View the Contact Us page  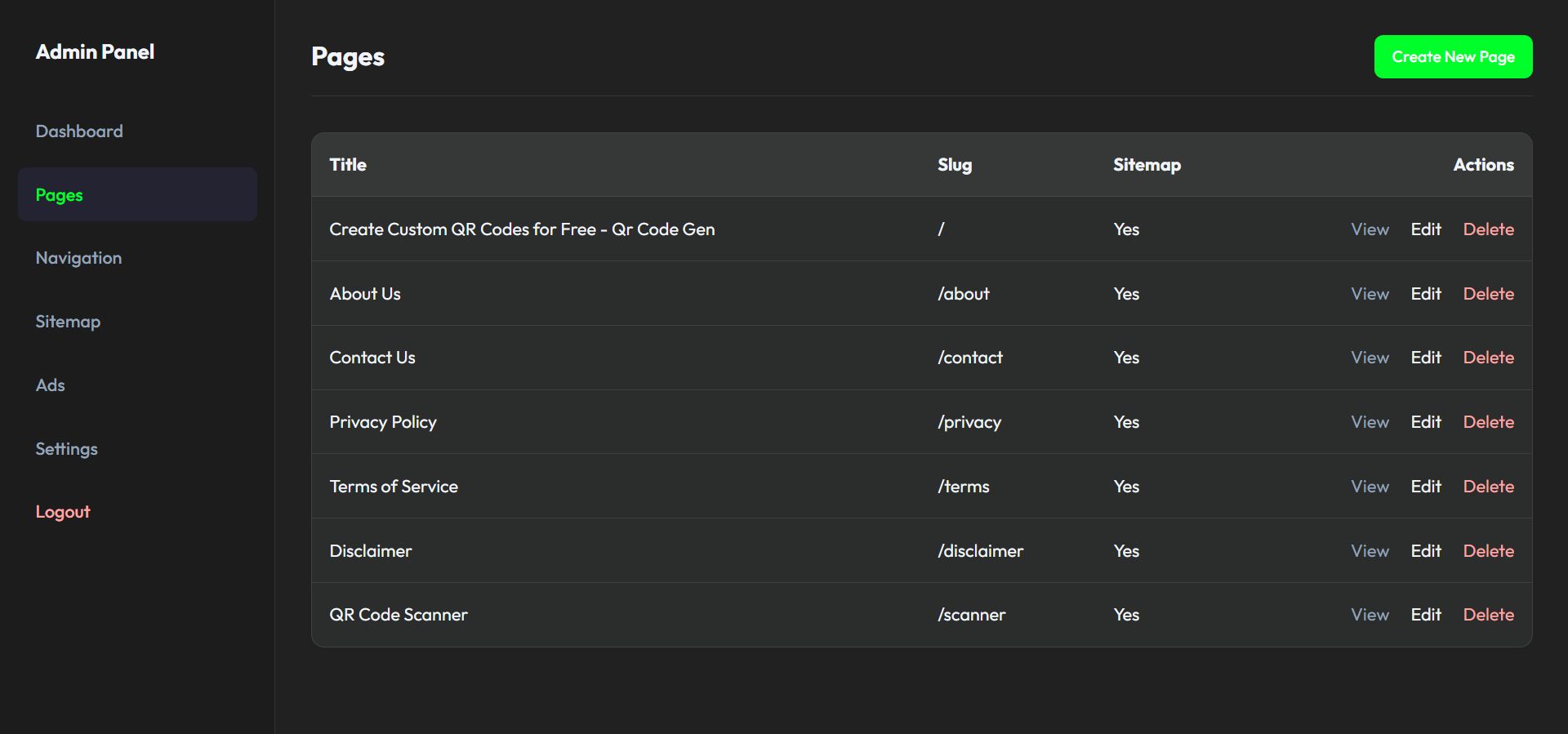[1370, 358]
